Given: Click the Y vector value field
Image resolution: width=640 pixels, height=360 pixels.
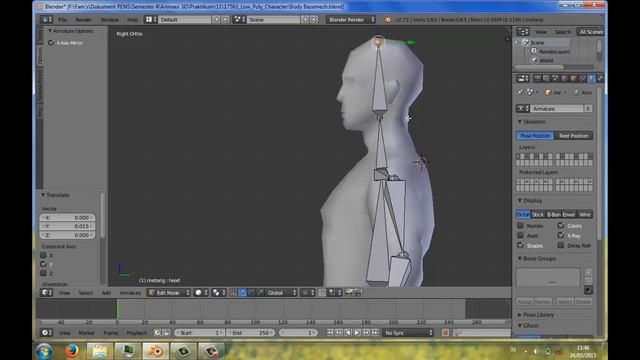Looking at the screenshot, I should click(67, 226).
